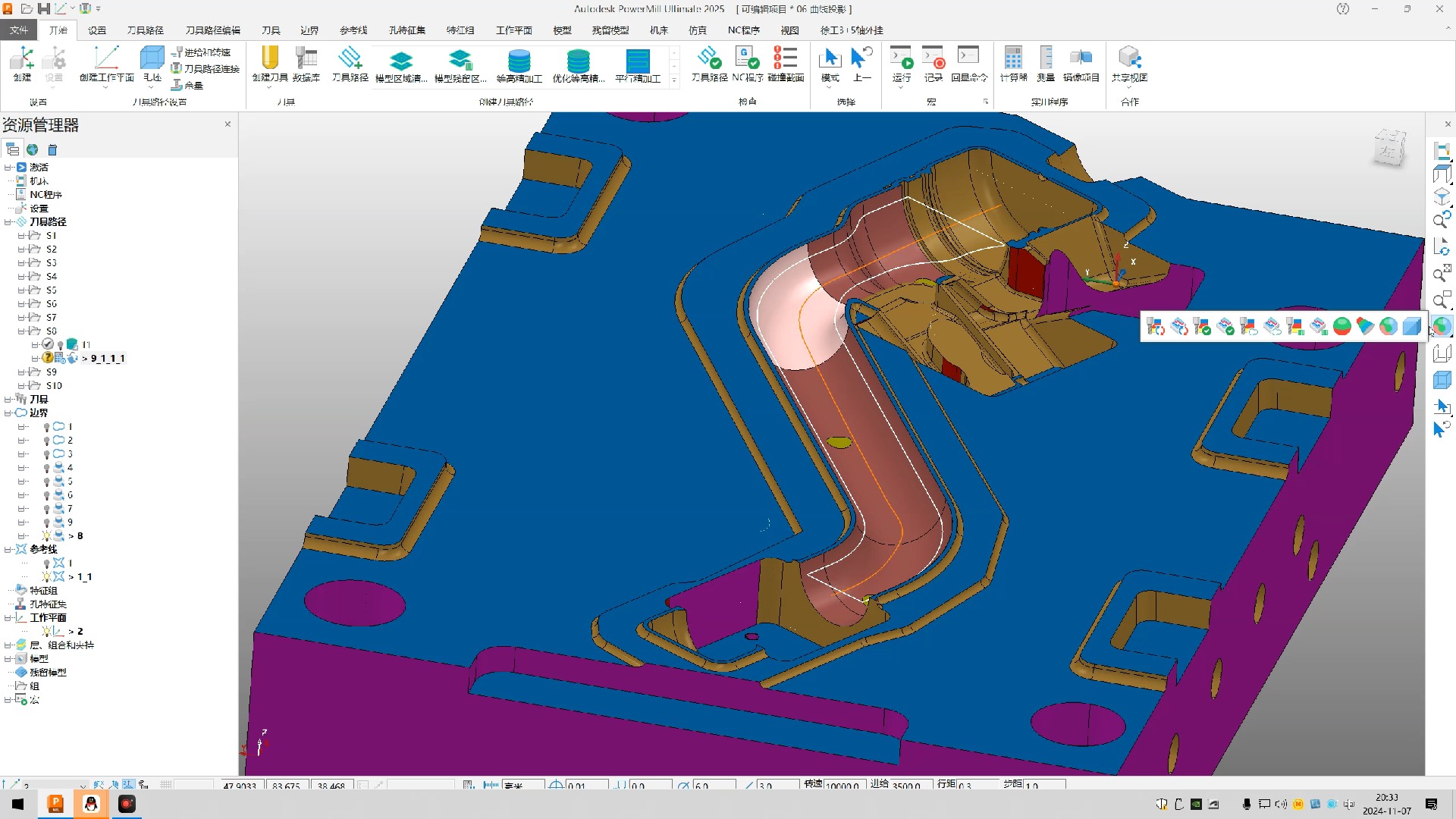
Task: Select 等高精加工 toolpath strategy
Action: (x=519, y=62)
